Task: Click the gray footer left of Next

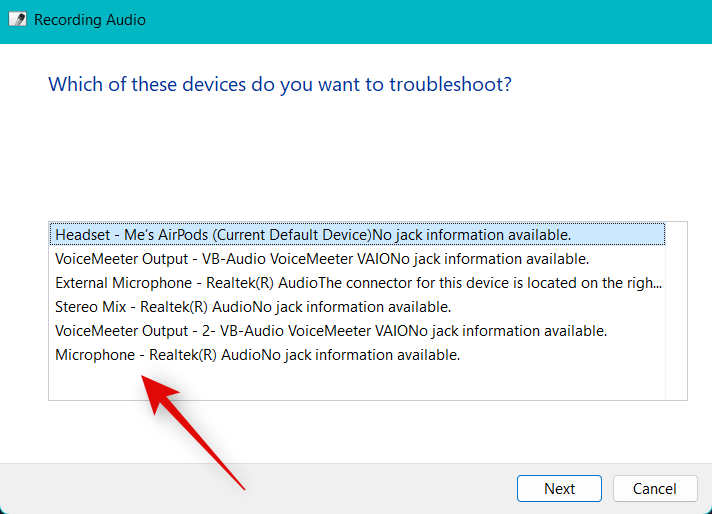Action: pyautogui.click(x=250, y=488)
